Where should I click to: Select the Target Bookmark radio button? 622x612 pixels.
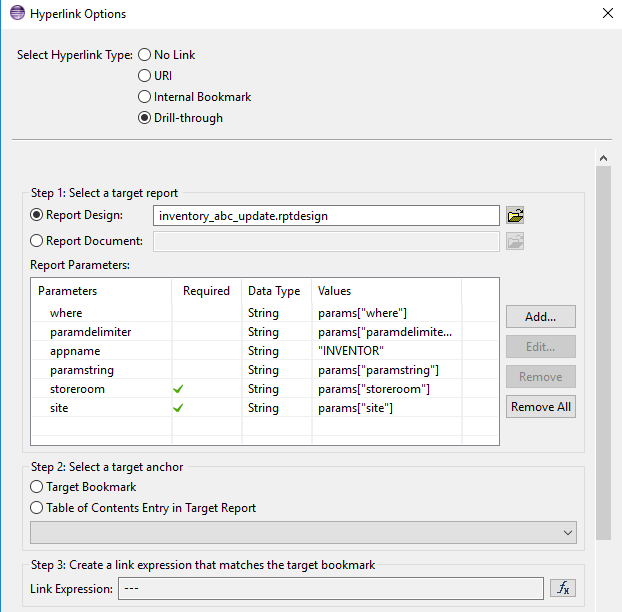click(x=36, y=487)
